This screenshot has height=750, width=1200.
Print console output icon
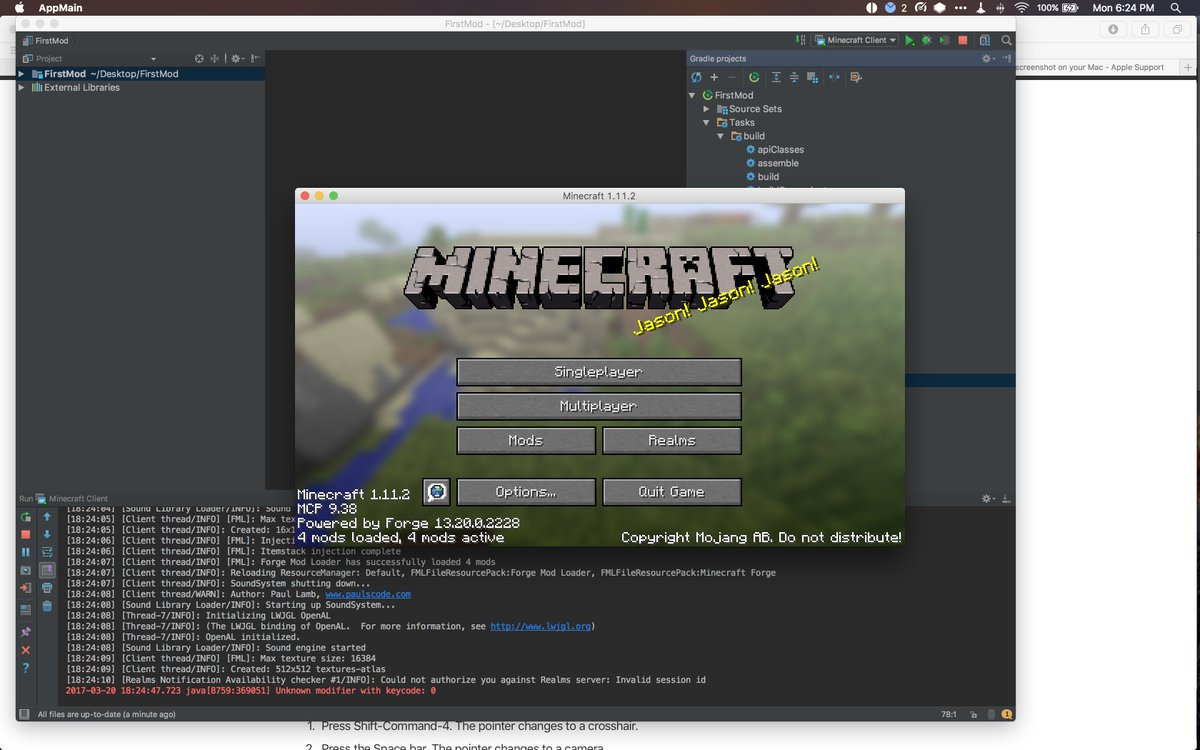point(47,588)
